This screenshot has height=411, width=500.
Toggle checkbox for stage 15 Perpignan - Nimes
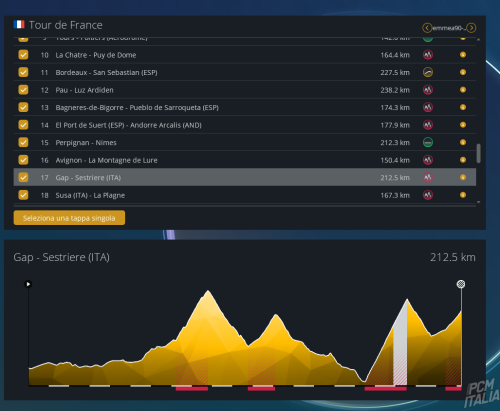pyautogui.click(x=23, y=142)
